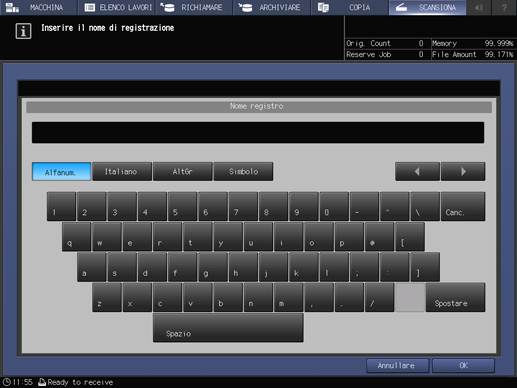517x388 pixels.
Task: Switch to the RICHIAMARE tab
Action: (x=194, y=7)
